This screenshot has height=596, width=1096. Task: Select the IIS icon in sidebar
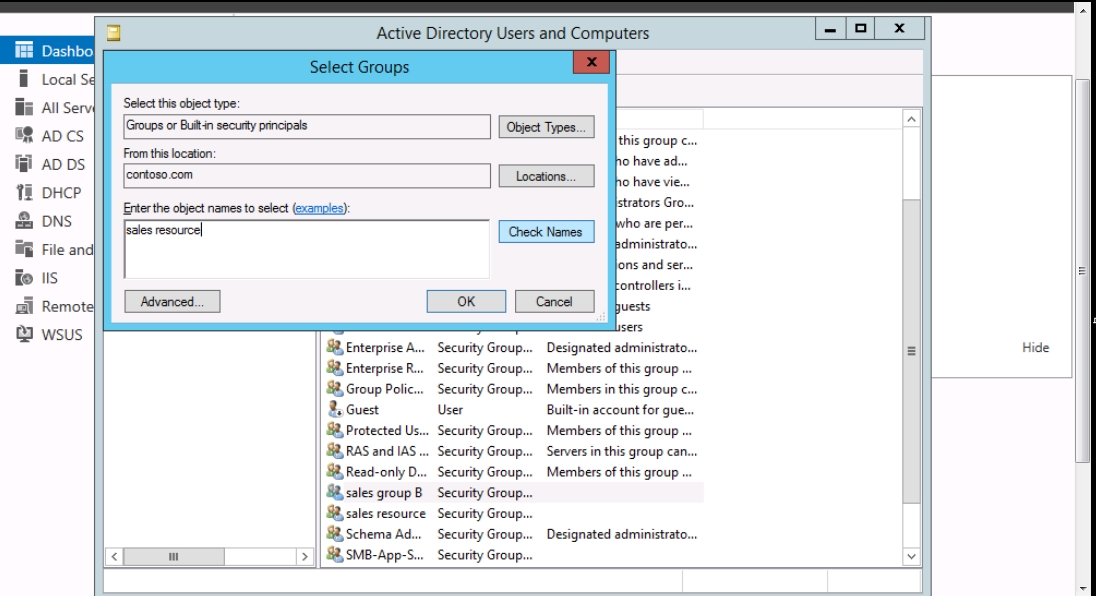point(25,278)
